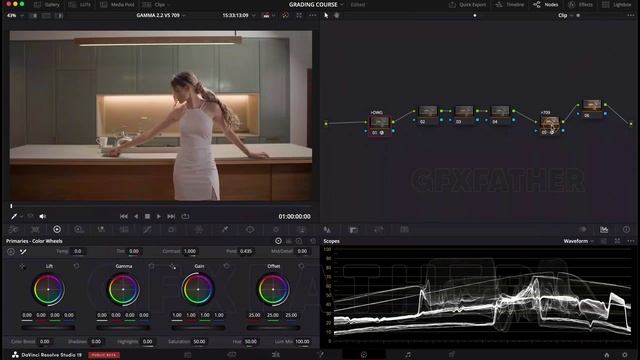Screen dimensions: 640x360
Task: Reset the Lift wheel
Action: [76, 266]
